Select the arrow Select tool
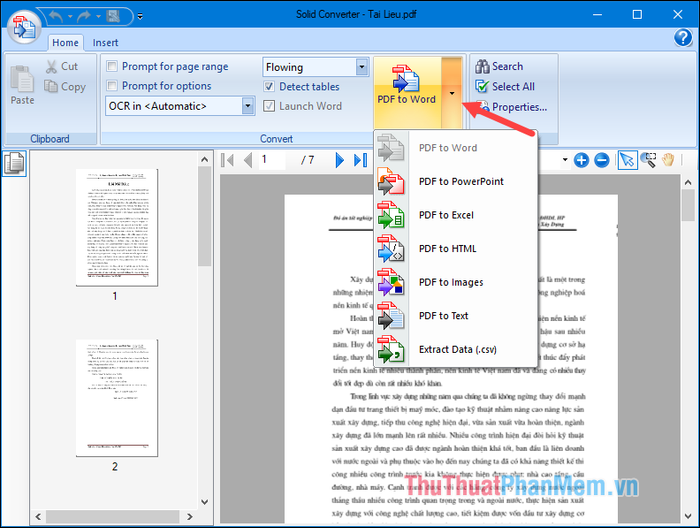 click(x=627, y=160)
